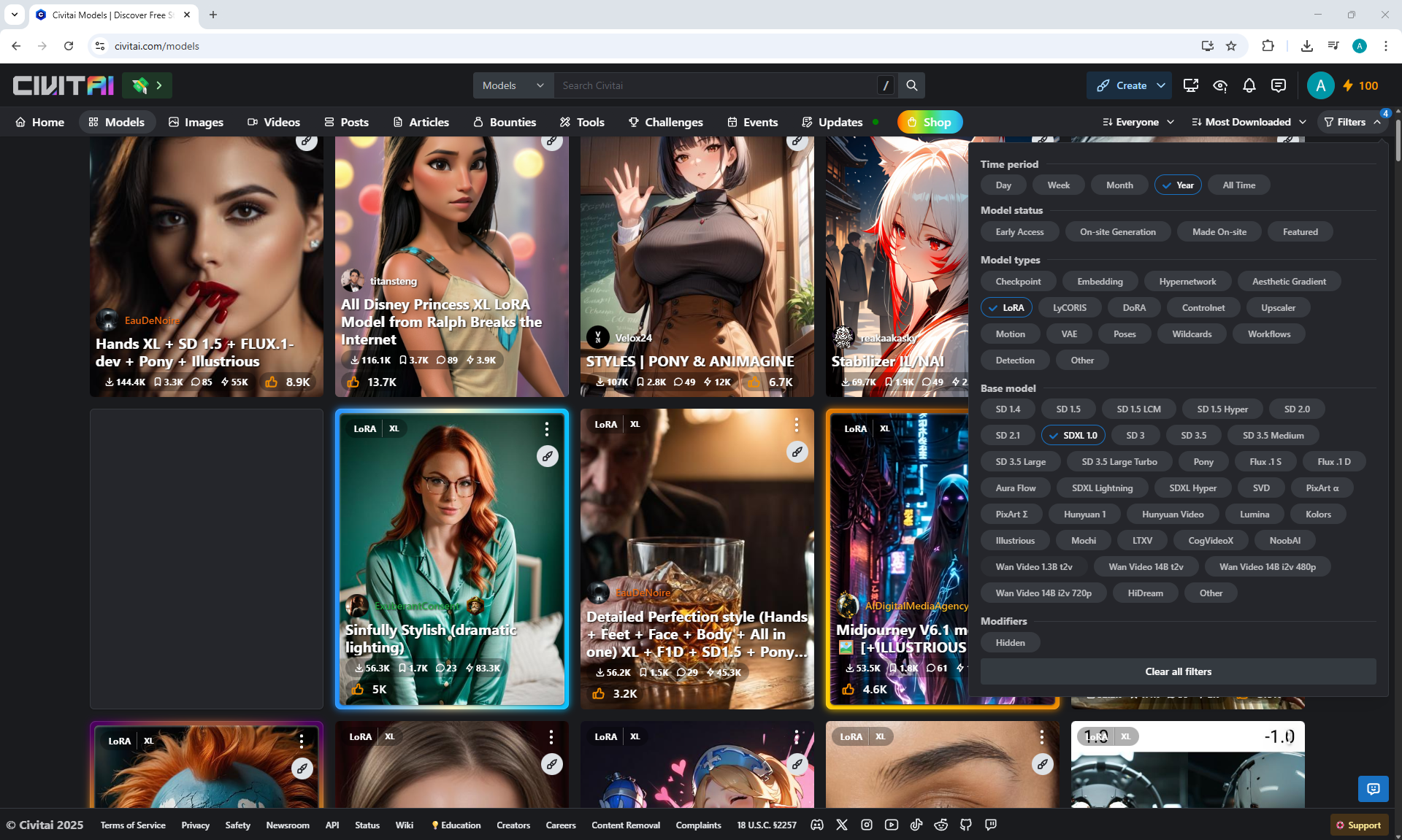This screenshot has width=1402, height=840.
Task: Enable the Checkpoint model type filter
Action: coord(1018,281)
